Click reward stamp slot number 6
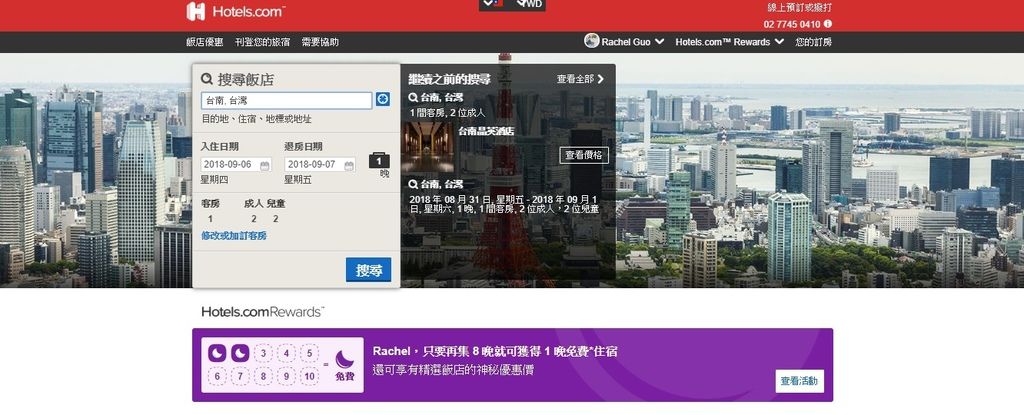 tap(217, 377)
